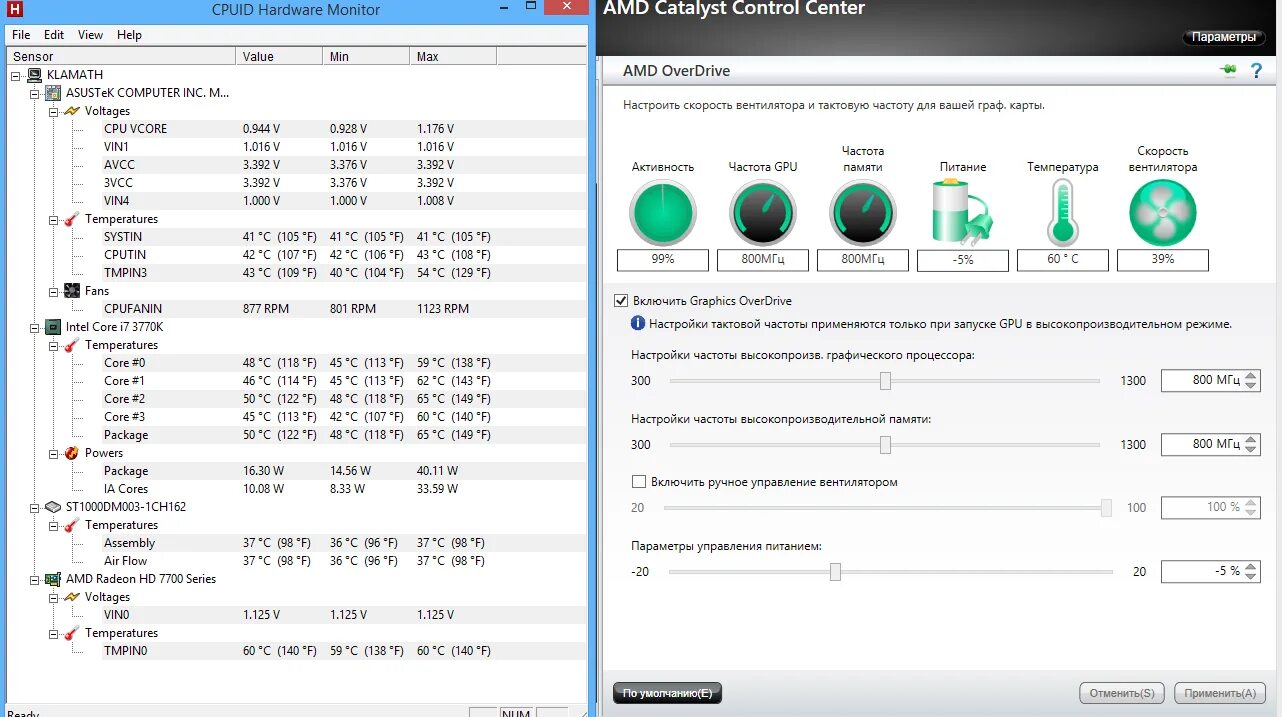Increase power limit with -5 % stepper arrow

pos(1251,566)
